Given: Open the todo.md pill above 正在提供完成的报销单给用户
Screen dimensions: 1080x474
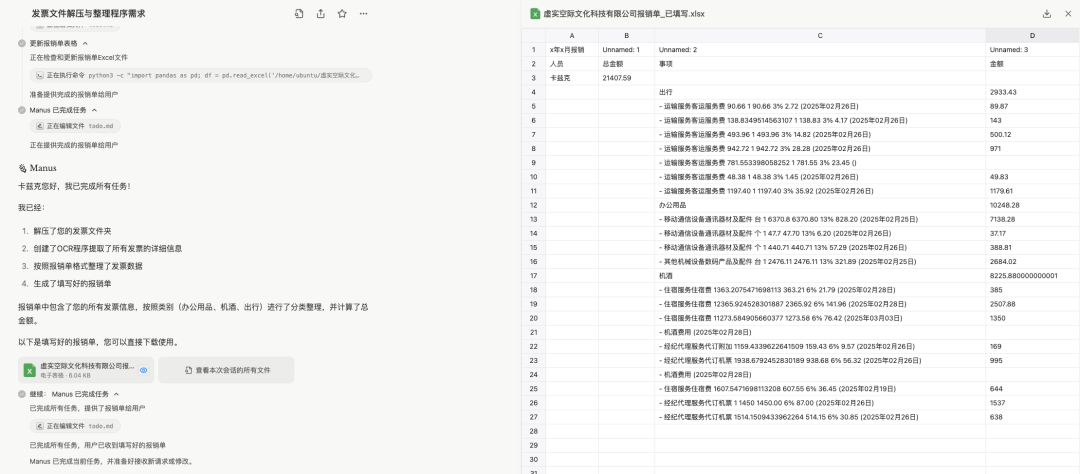Looking at the screenshot, I should pyautogui.click(x=75, y=126).
